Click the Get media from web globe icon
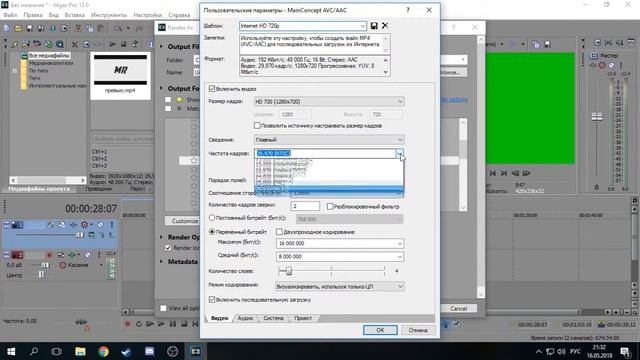 (48, 44)
